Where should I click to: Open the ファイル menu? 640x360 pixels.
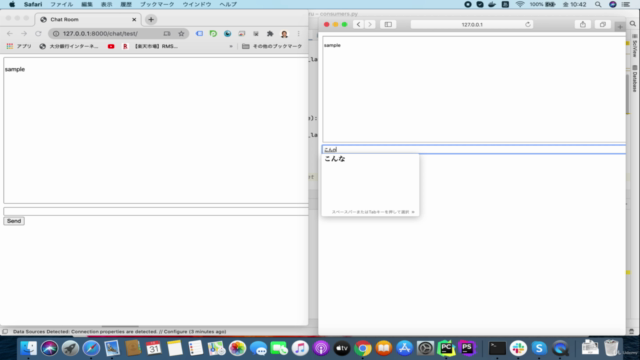click(x=62, y=4)
